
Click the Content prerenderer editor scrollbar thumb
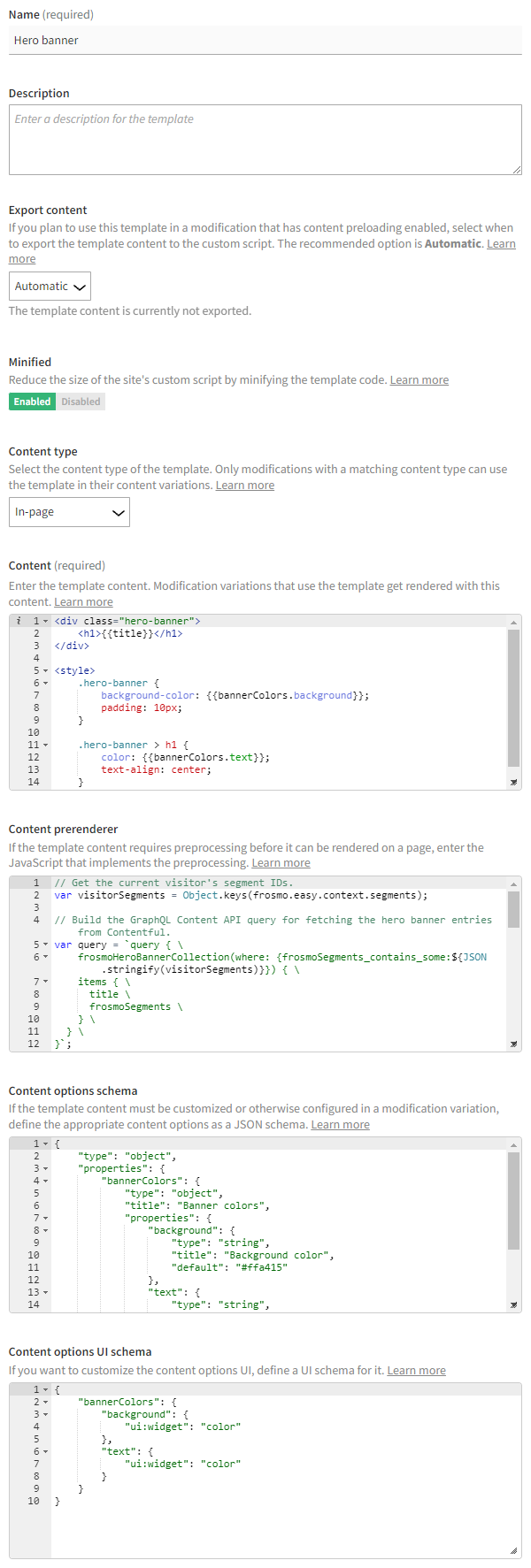pyautogui.click(x=513, y=909)
